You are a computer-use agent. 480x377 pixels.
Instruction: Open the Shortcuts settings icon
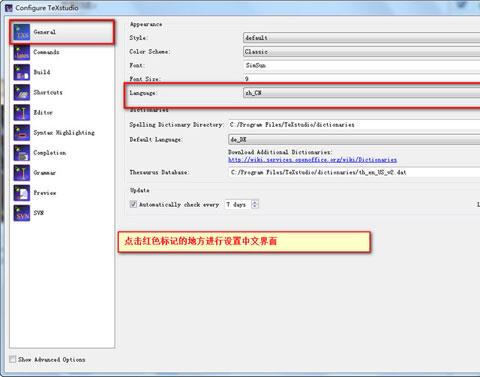tap(22, 92)
